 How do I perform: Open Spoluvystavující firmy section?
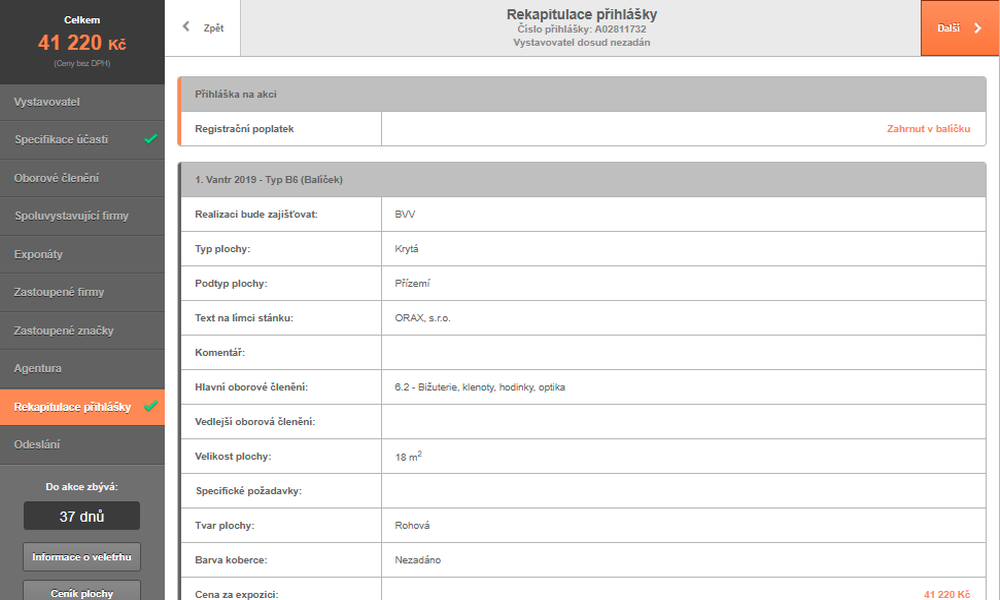82,216
